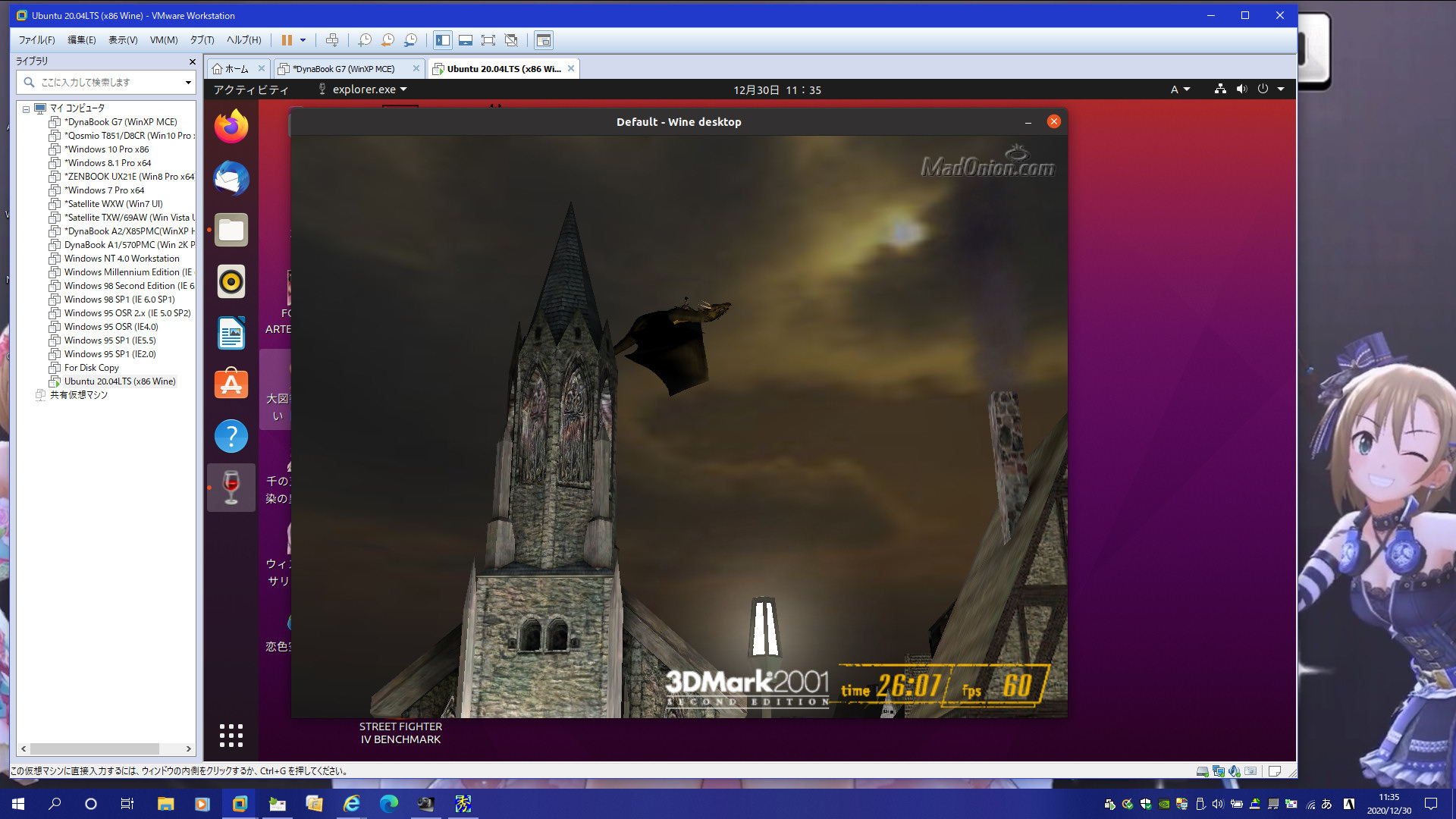Open Windows notification center
1456x819 pixels.
1431,804
